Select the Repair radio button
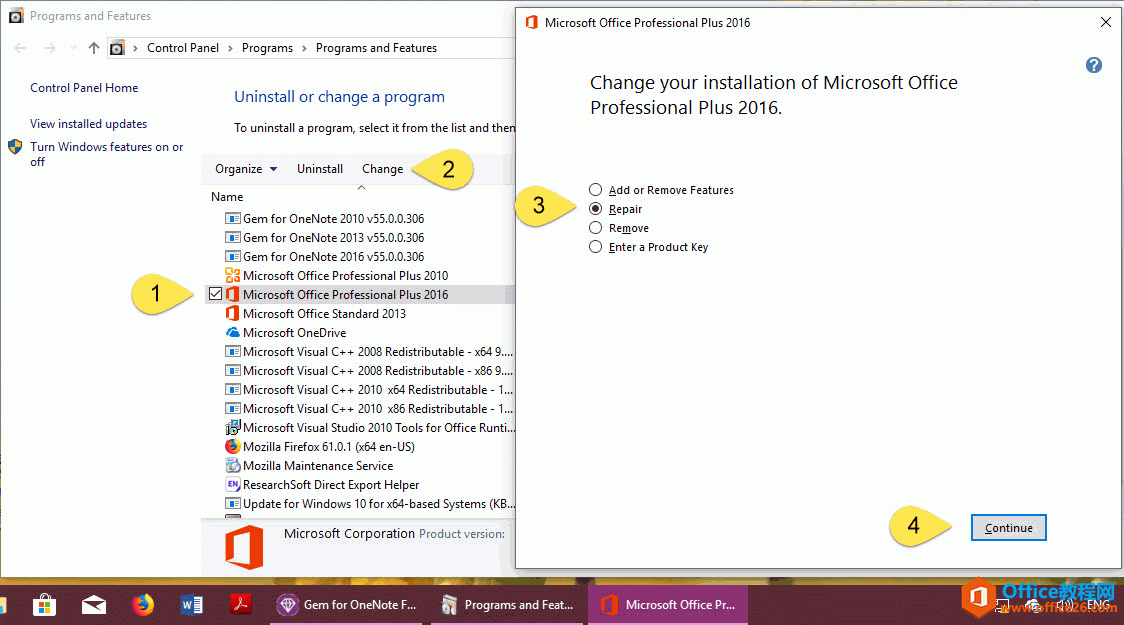The height and width of the screenshot is (625, 1124). [595, 209]
